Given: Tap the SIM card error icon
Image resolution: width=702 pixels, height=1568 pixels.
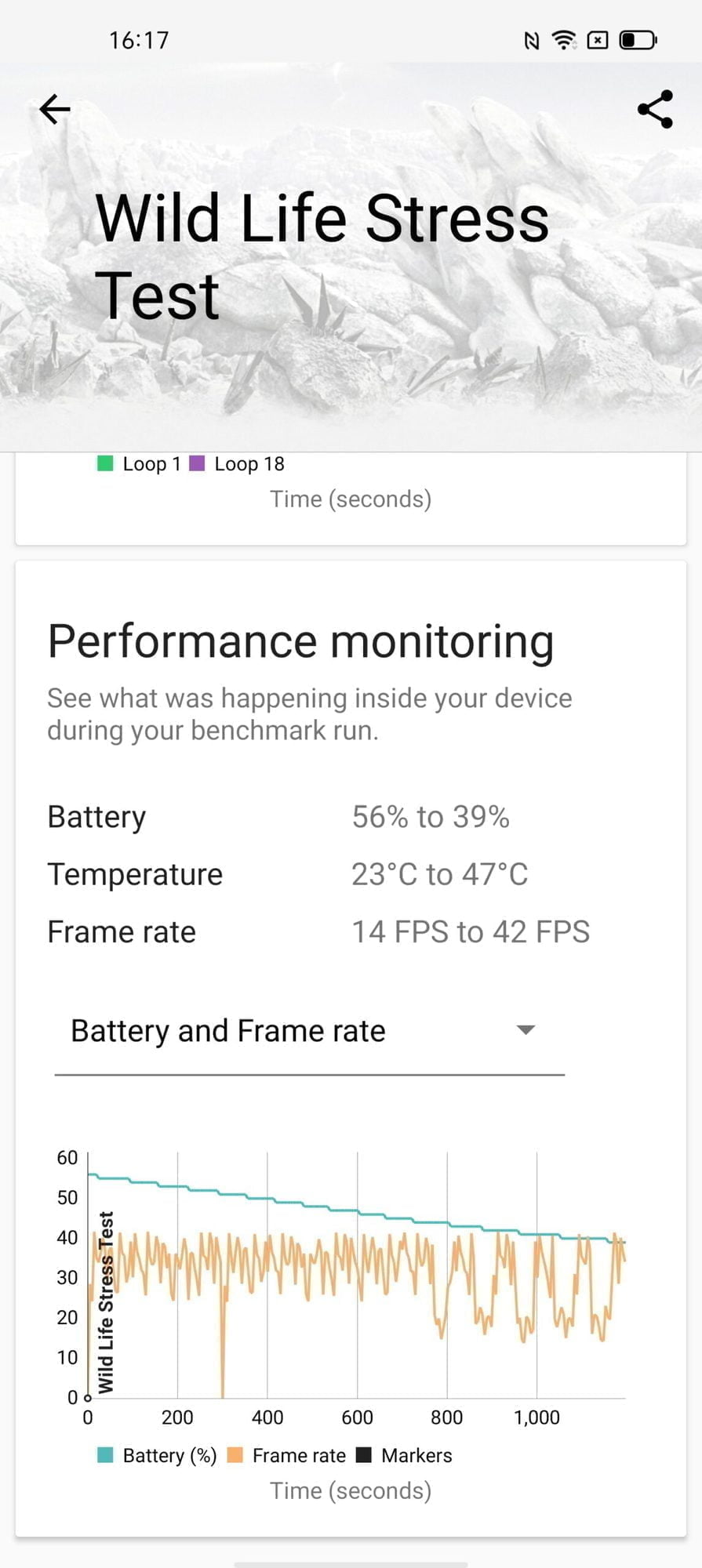Looking at the screenshot, I should [598, 40].
